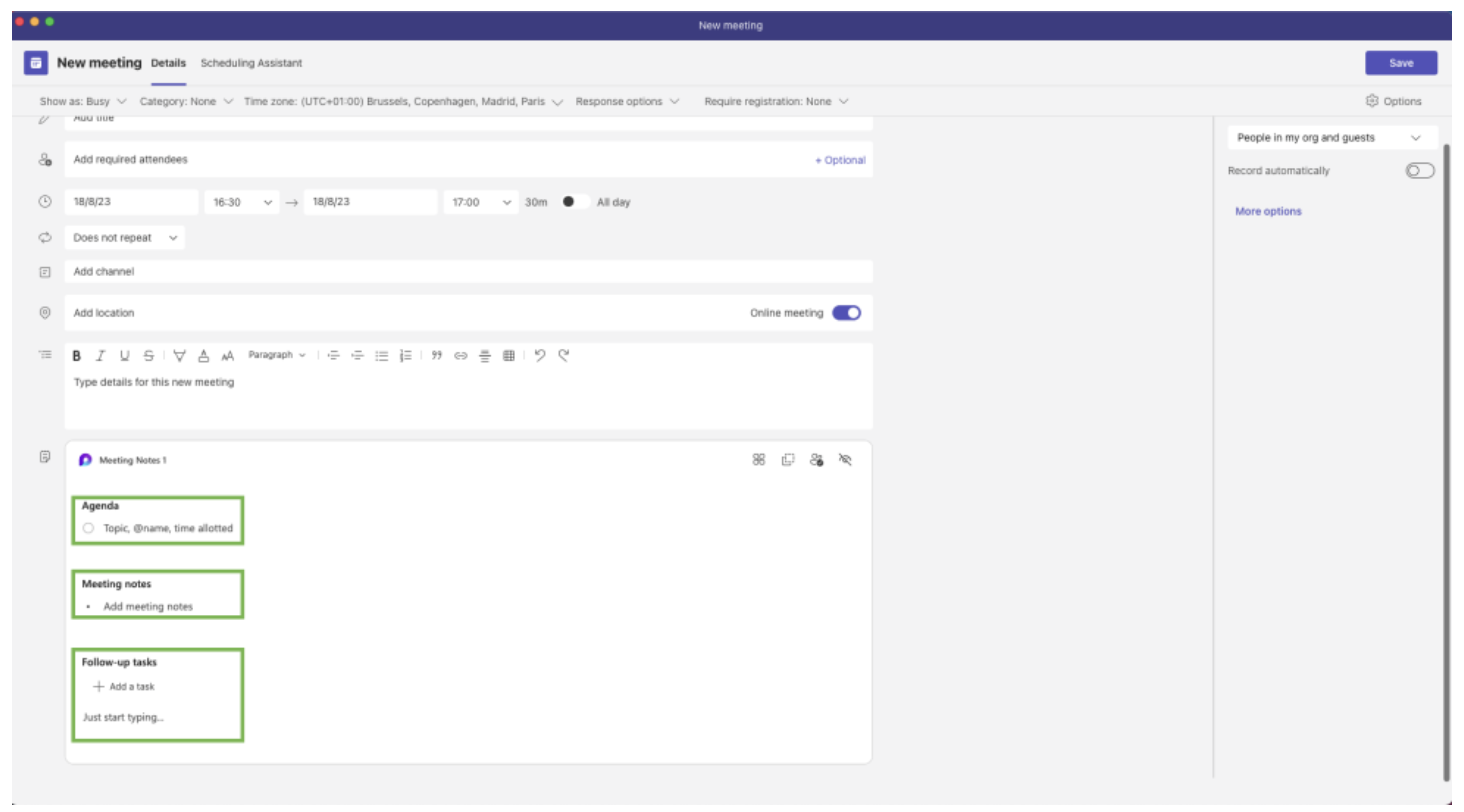Click the Save button
Image resolution: width=1464 pixels, height=812 pixels.
[x=1400, y=63]
